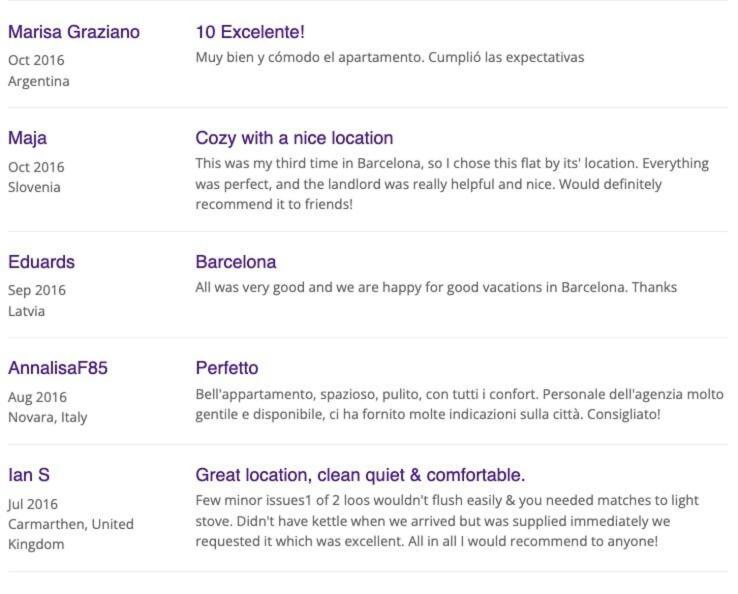Image resolution: width=738 pixels, height=594 pixels.
Task: Click Ian S review text about minor issues
Action: pyautogui.click(x=447, y=521)
